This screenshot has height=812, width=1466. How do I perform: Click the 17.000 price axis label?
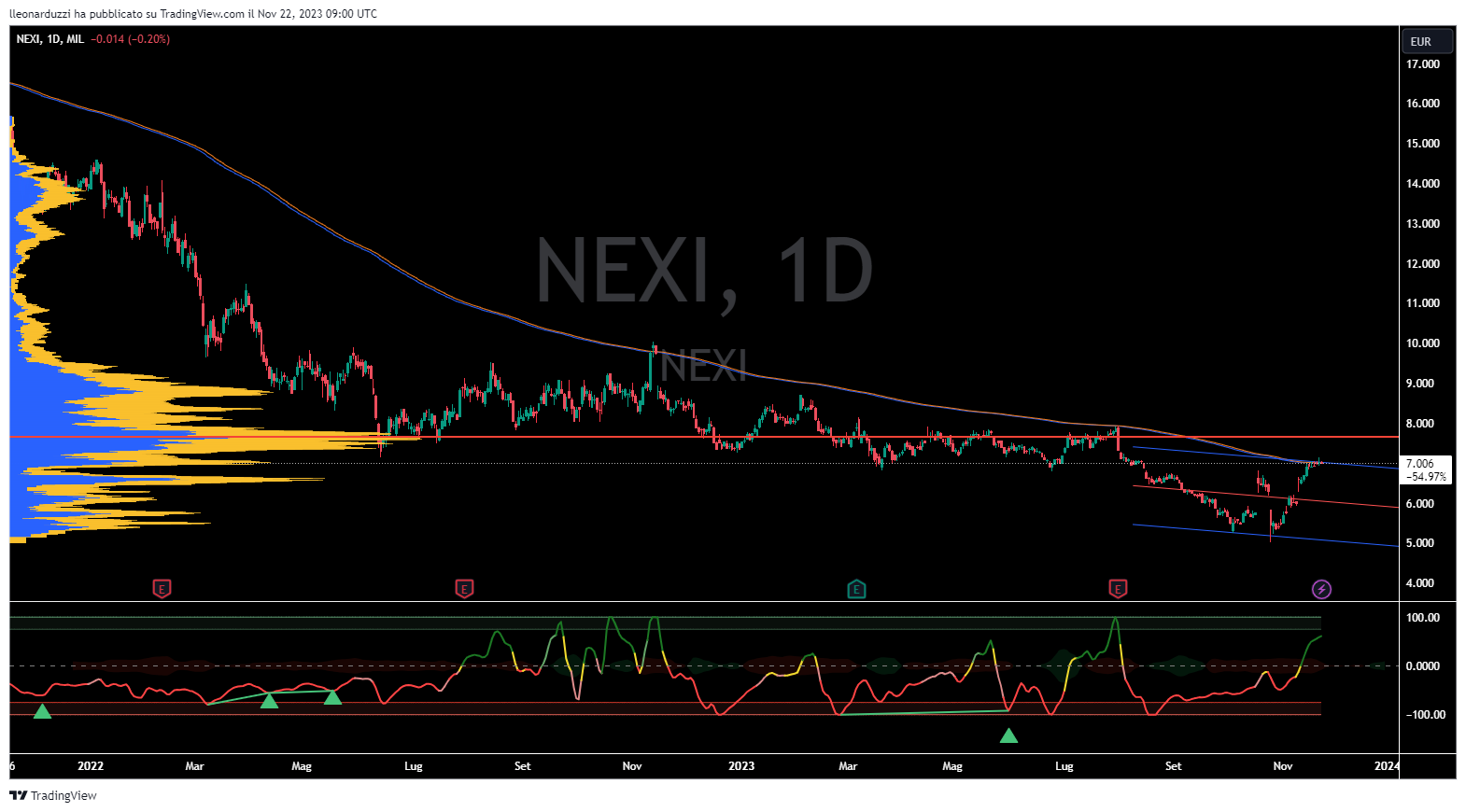(1423, 64)
